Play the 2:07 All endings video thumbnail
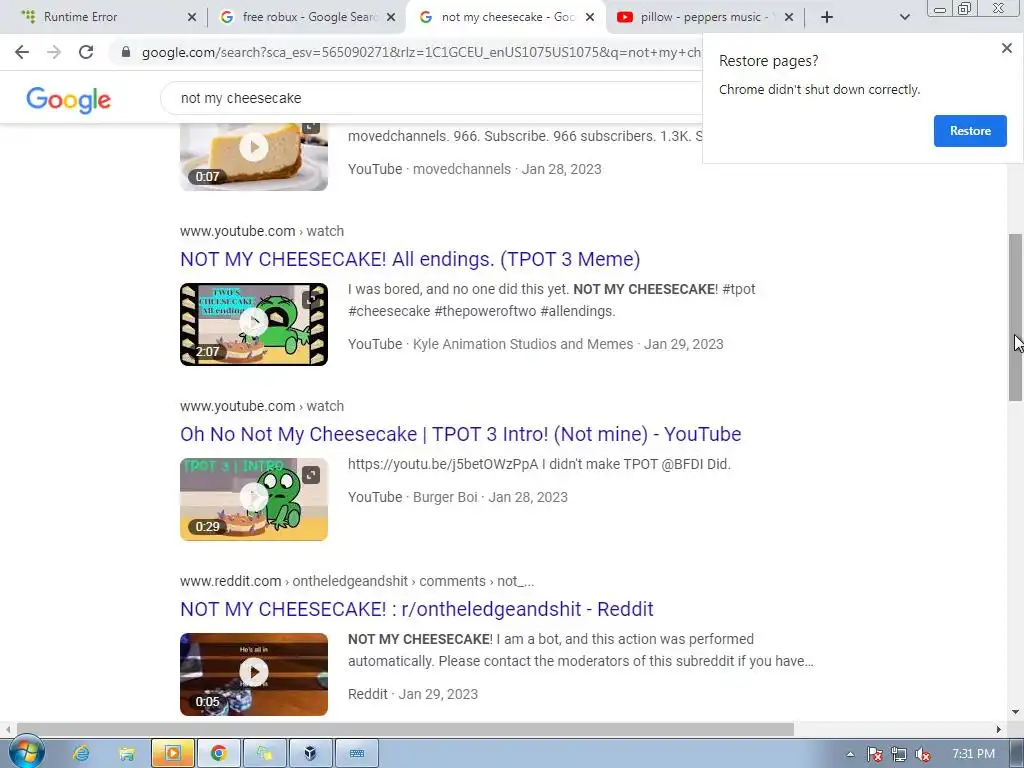This screenshot has height=768, width=1024. [x=254, y=324]
